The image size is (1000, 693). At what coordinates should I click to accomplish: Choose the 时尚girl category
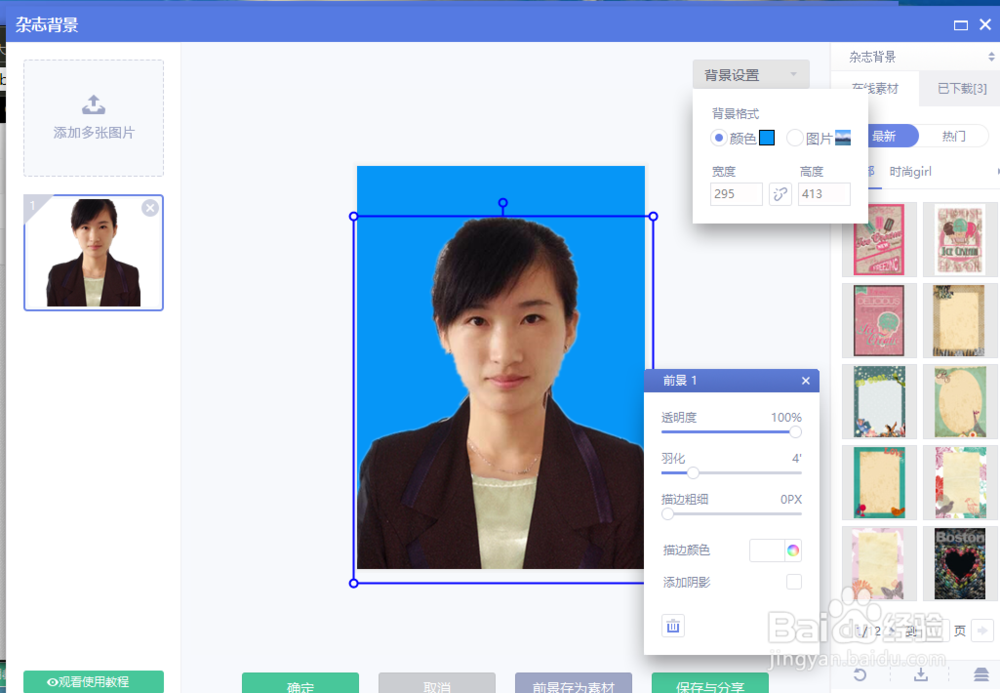point(910,171)
